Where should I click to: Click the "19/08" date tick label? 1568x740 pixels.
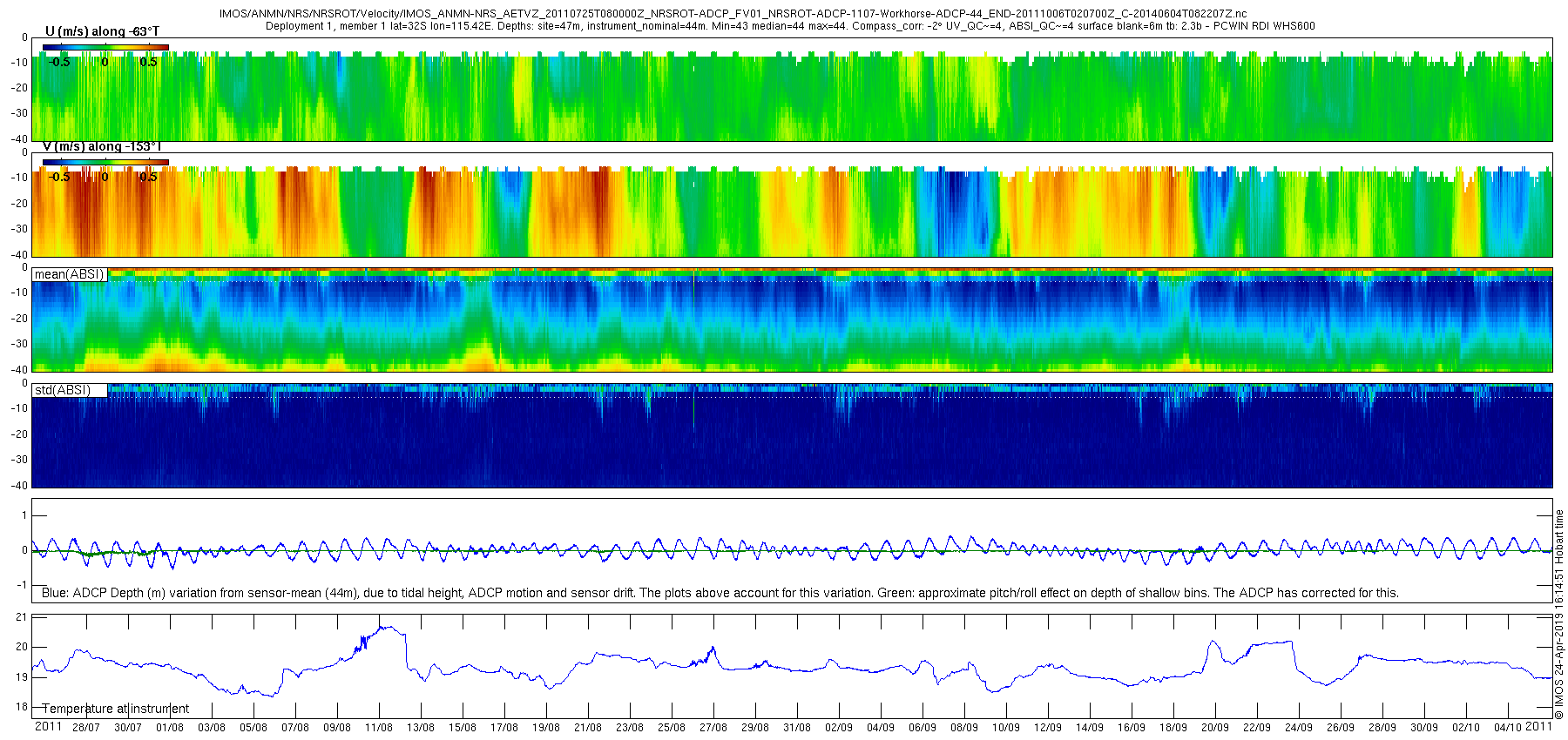[x=545, y=728]
